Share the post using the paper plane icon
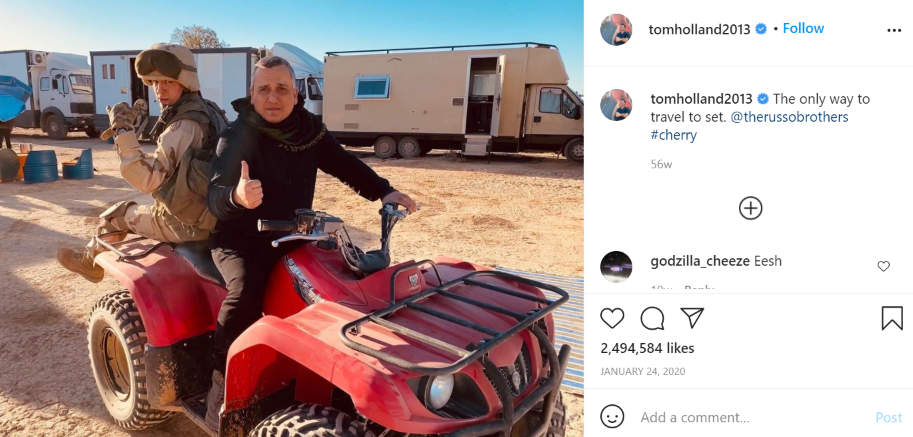This screenshot has height=437, width=913. pos(692,318)
